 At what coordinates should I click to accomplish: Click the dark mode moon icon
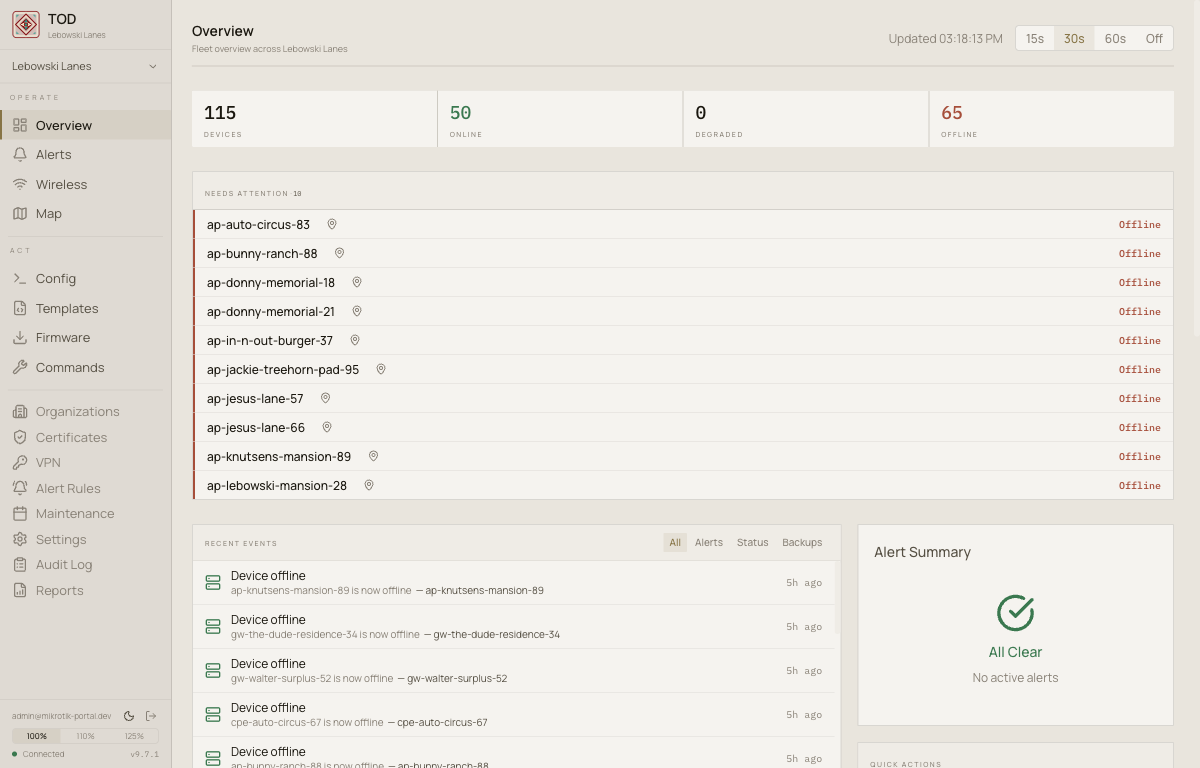click(x=129, y=716)
